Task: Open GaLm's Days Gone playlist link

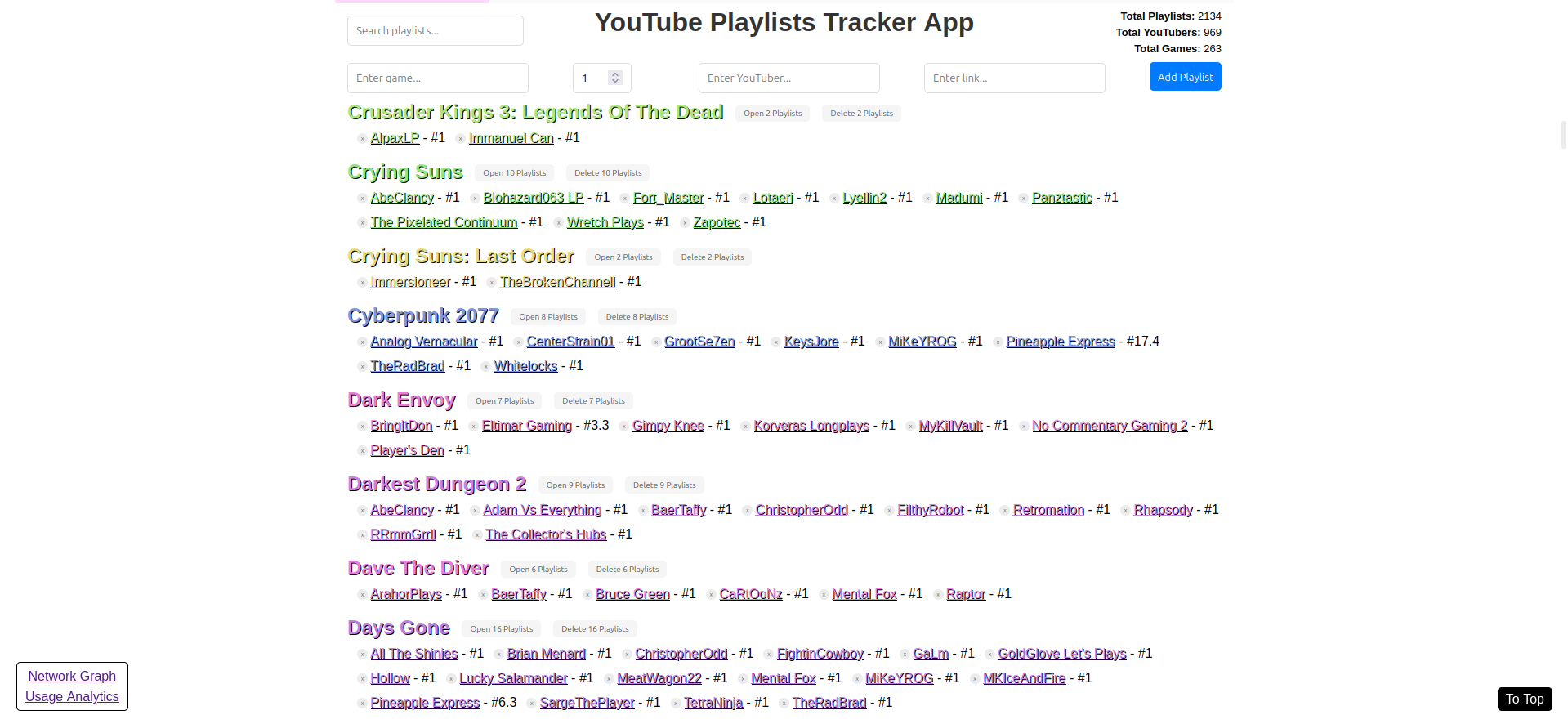Action: 930,654
